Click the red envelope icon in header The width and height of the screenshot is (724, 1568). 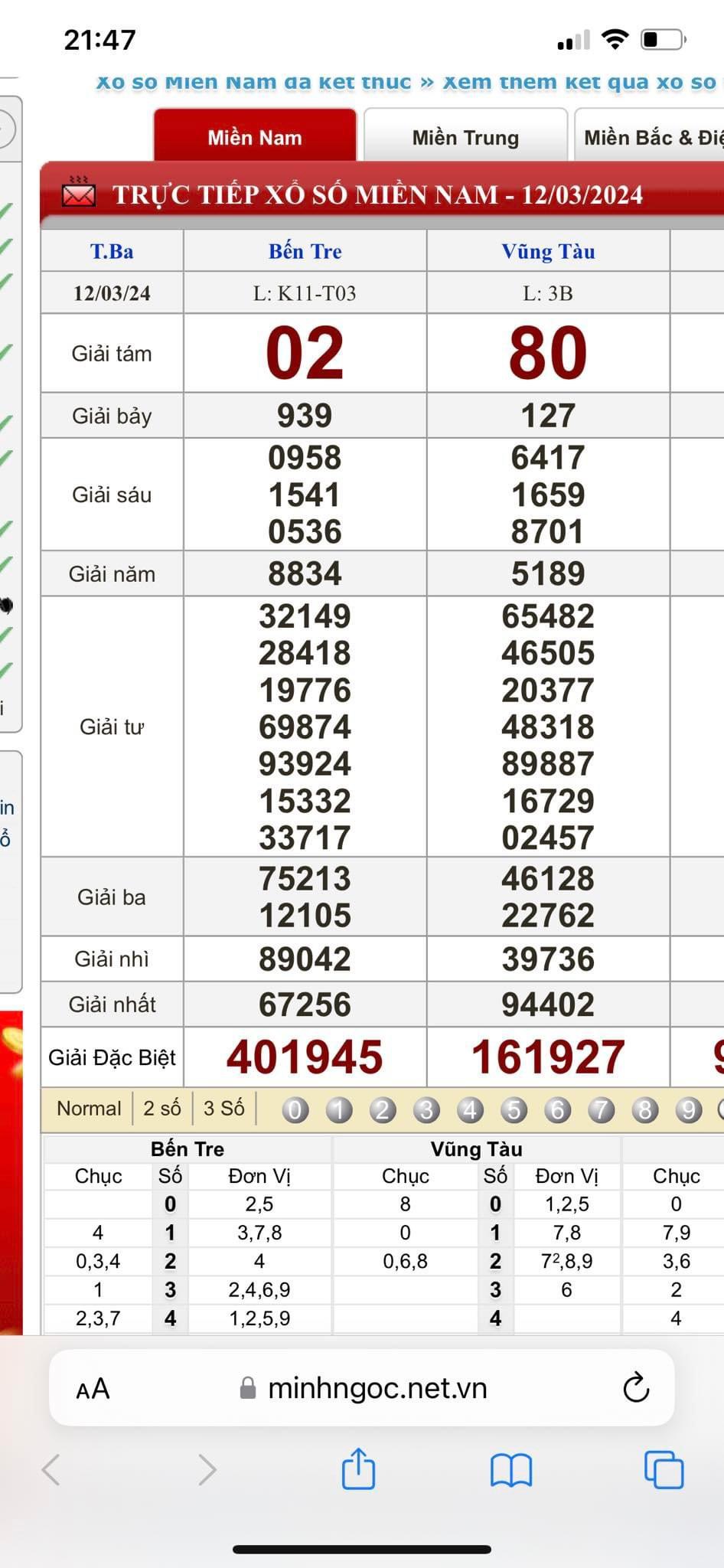click(x=78, y=194)
